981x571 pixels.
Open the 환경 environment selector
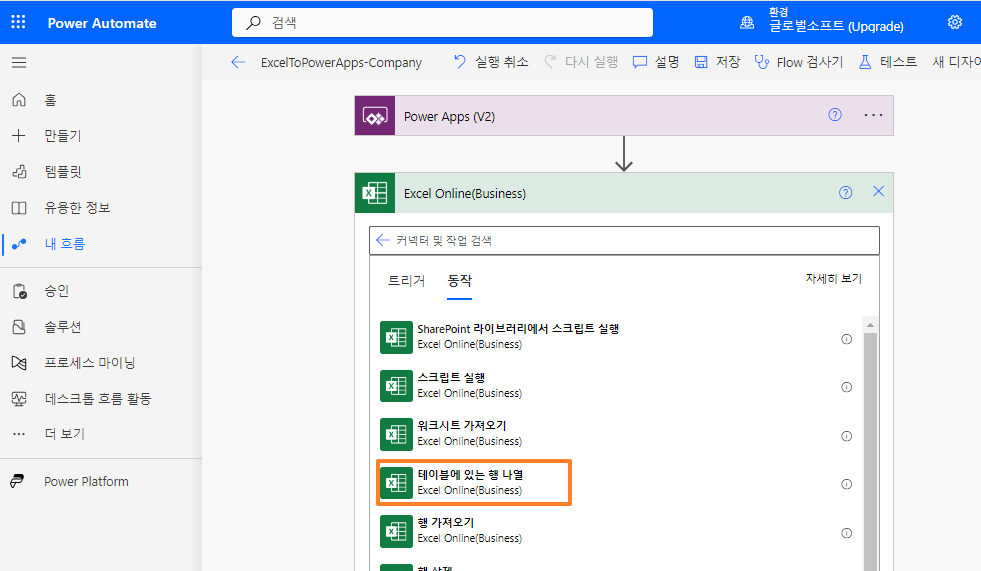823,22
